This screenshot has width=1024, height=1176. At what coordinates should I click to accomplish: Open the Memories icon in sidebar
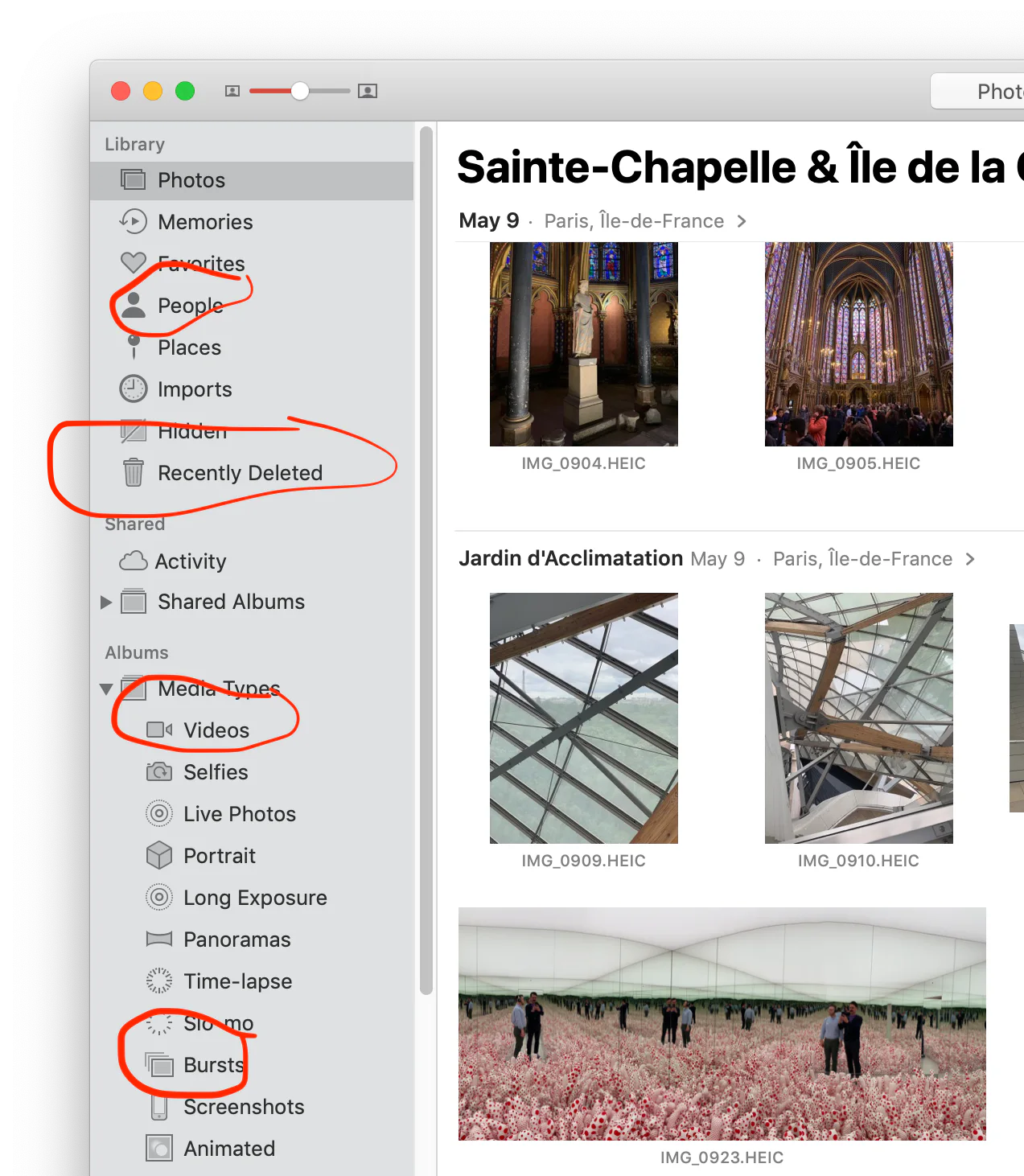coord(134,221)
